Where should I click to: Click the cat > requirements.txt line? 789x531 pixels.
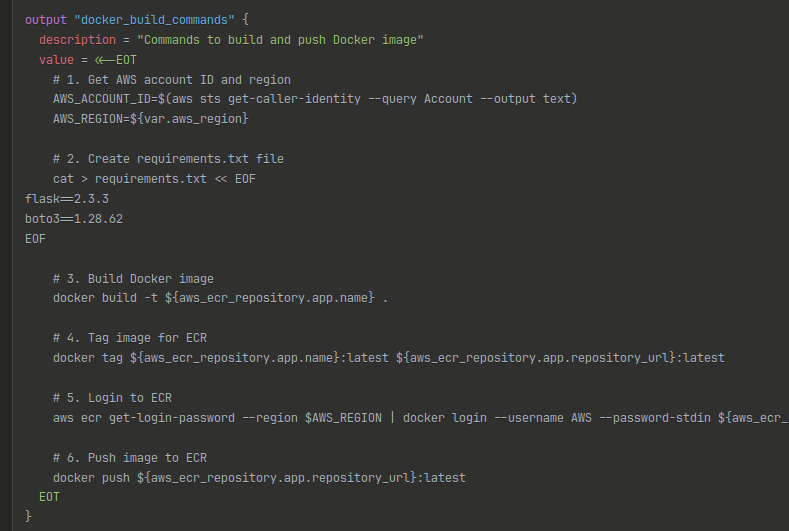pyautogui.click(x=154, y=179)
